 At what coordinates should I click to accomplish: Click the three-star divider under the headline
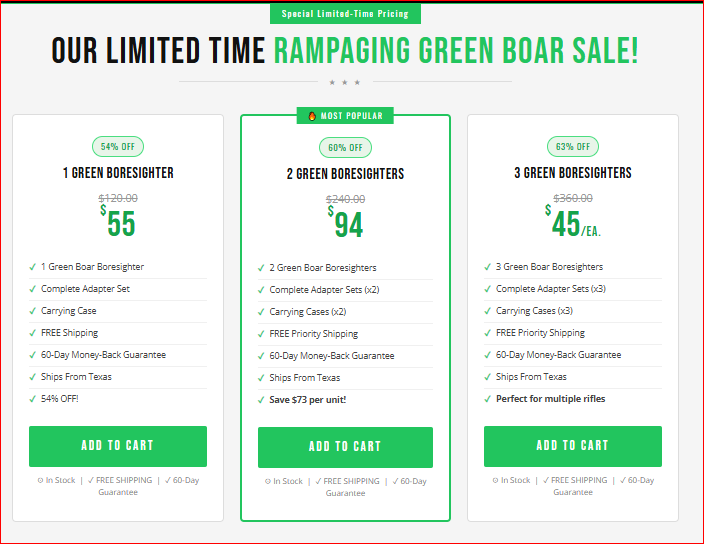(344, 82)
